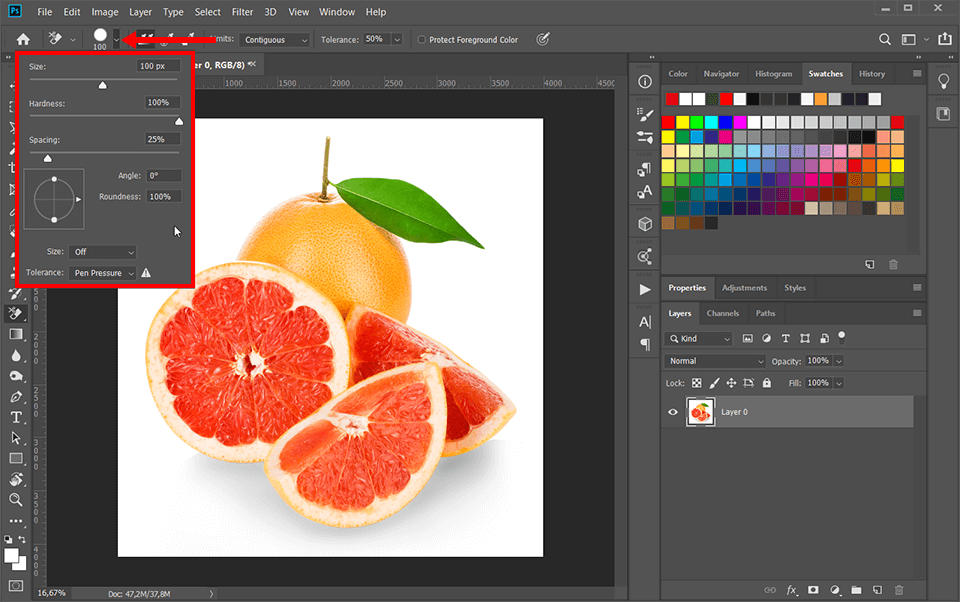Image resolution: width=960 pixels, height=602 pixels.
Task: Select the Type tool
Action: (16, 417)
